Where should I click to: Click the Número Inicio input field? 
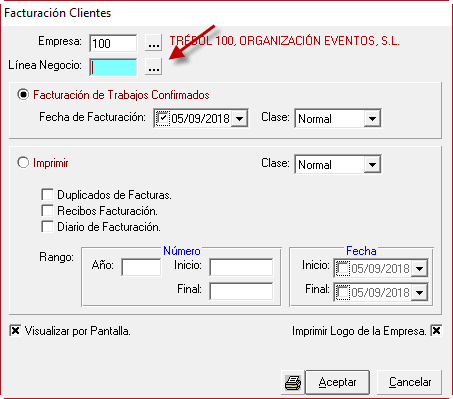pos(241,268)
